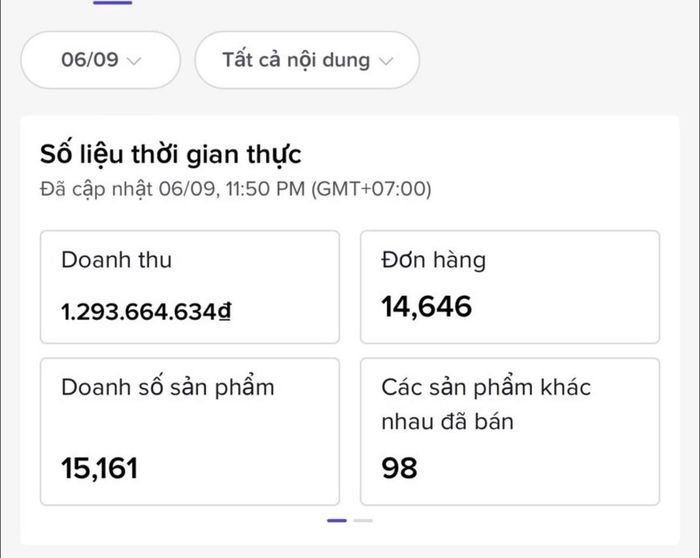Screen dimensions: 700x558
Task: Click the Đơn hàng label text
Action: point(433,260)
